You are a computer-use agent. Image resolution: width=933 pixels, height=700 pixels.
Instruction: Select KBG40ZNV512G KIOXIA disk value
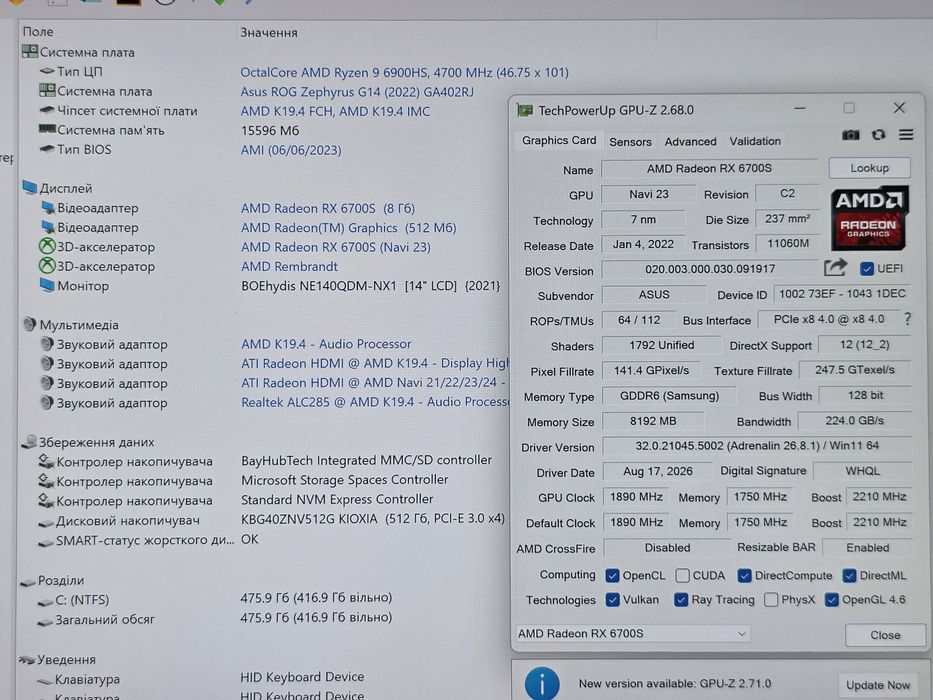[373, 519]
